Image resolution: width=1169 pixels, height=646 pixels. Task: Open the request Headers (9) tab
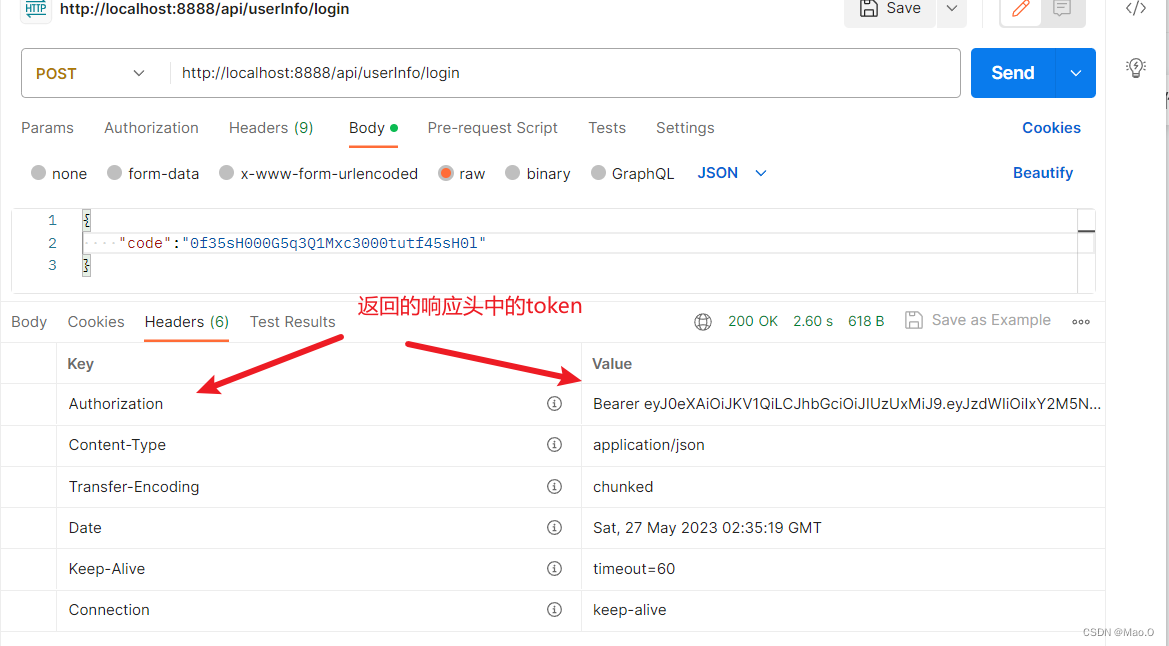click(271, 128)
